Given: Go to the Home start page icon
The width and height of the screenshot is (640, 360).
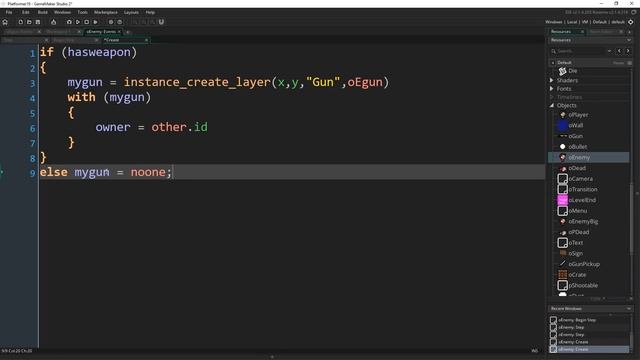Looking at the screenshot, I should click(x=5, y=22).
